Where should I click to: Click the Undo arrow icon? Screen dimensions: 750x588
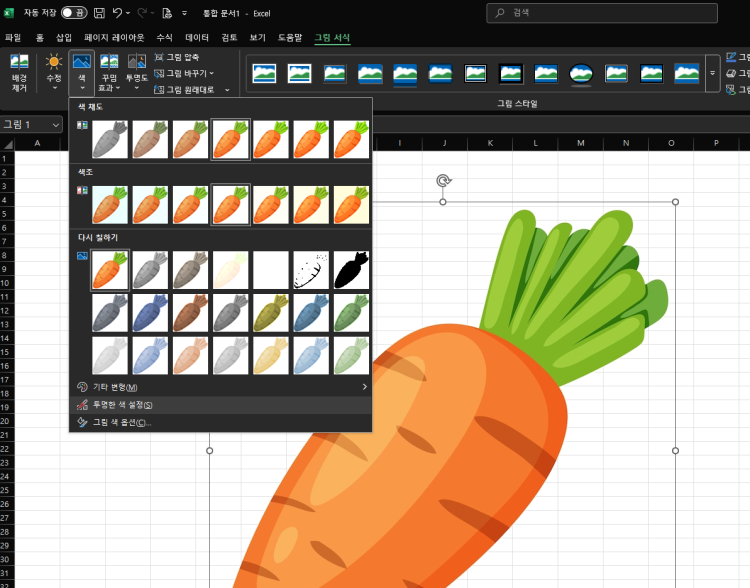point(118,13)
